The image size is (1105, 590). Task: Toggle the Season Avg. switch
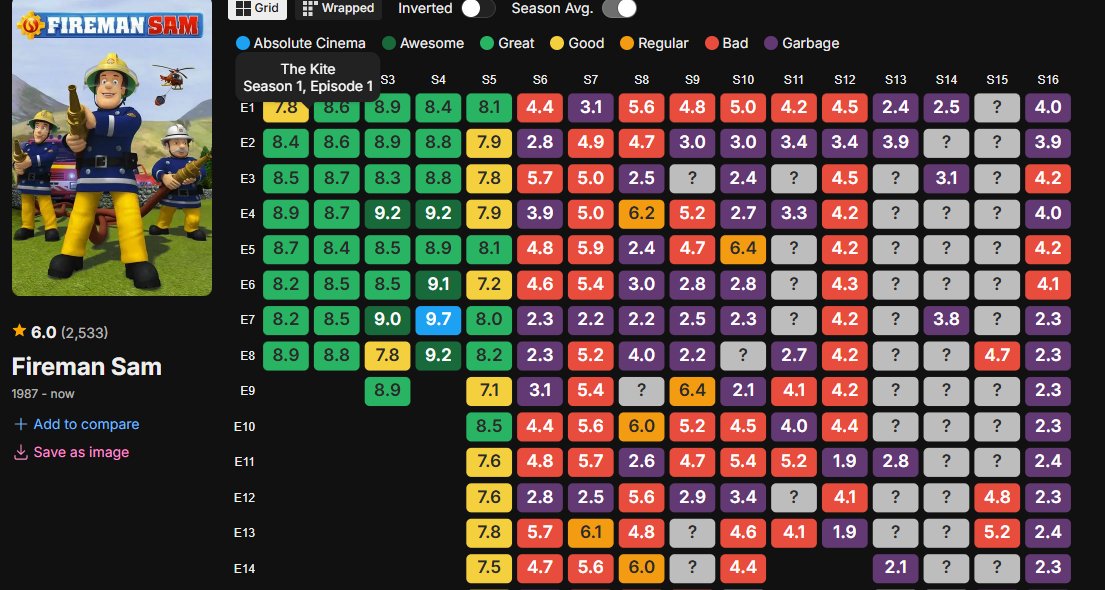click(619, 8)
